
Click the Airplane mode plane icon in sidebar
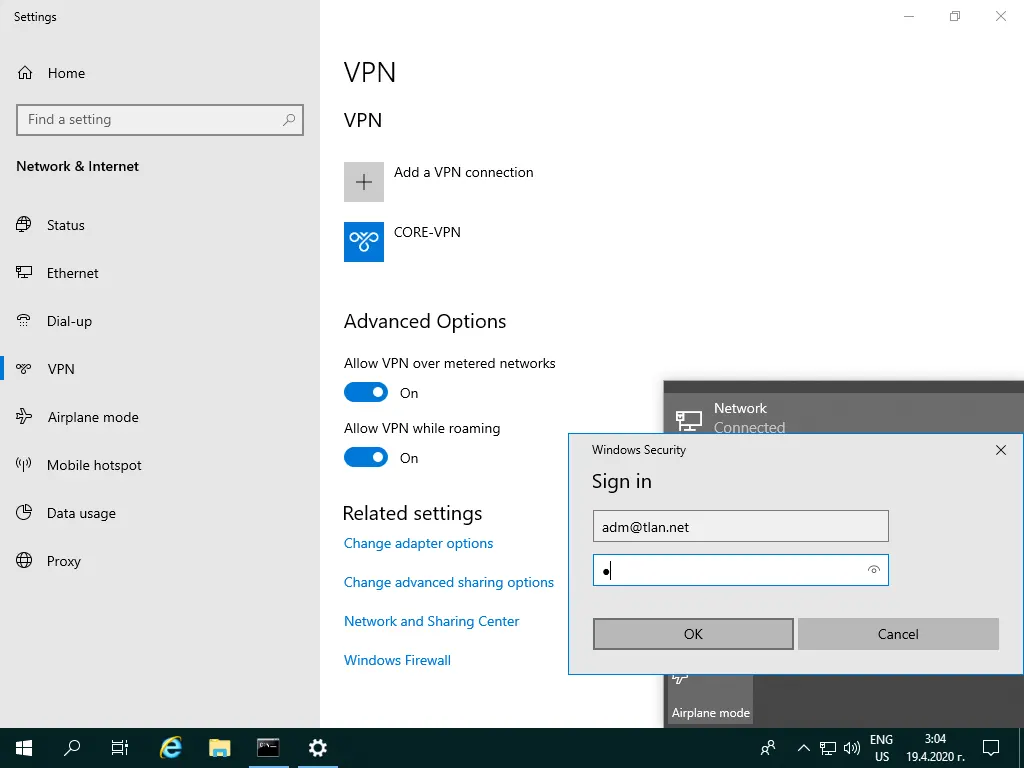[x=24, y=416]
